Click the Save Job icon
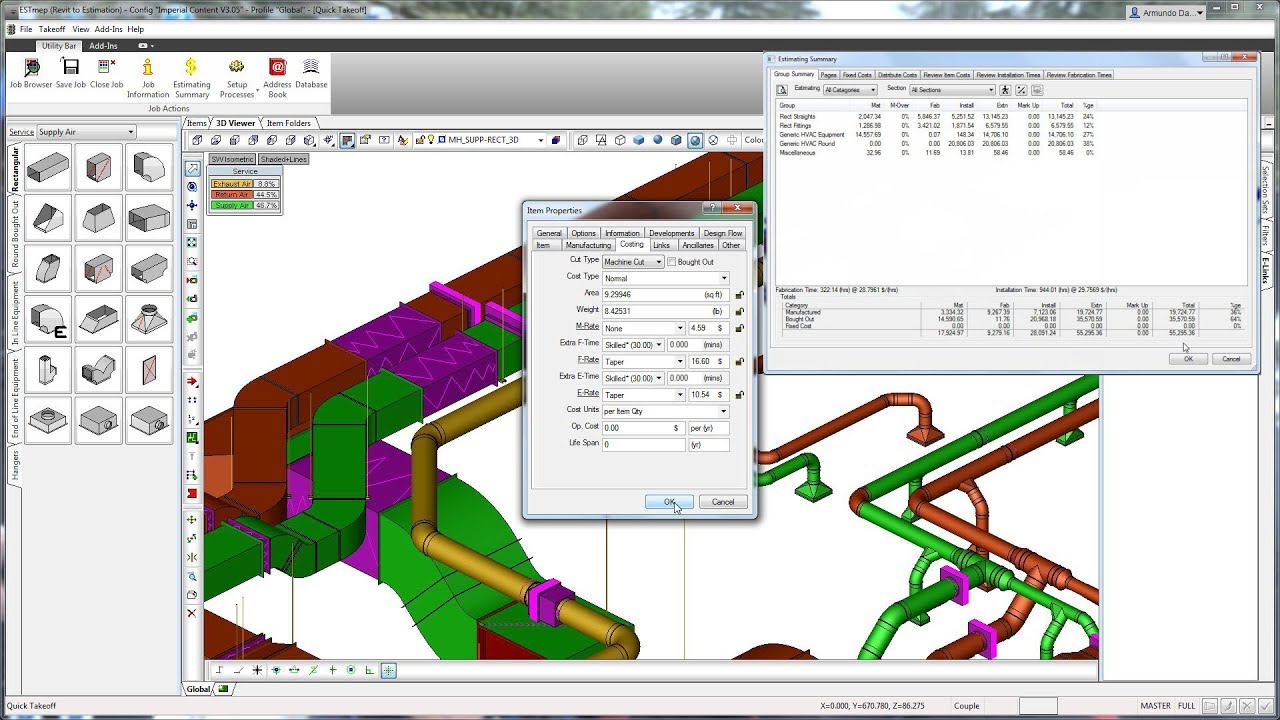The width and height of the screenshot is (1280, 720). pos(69,68)
